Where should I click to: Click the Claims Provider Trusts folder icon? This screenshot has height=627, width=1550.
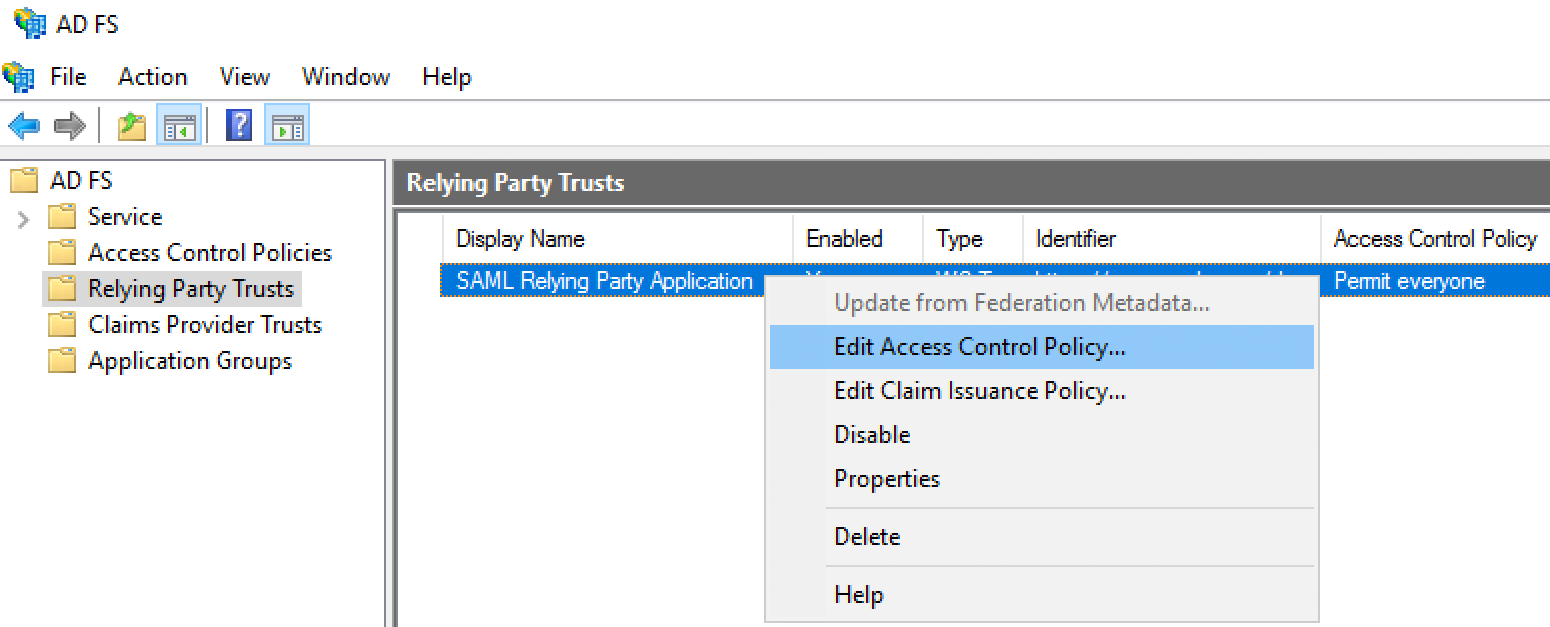62,324
